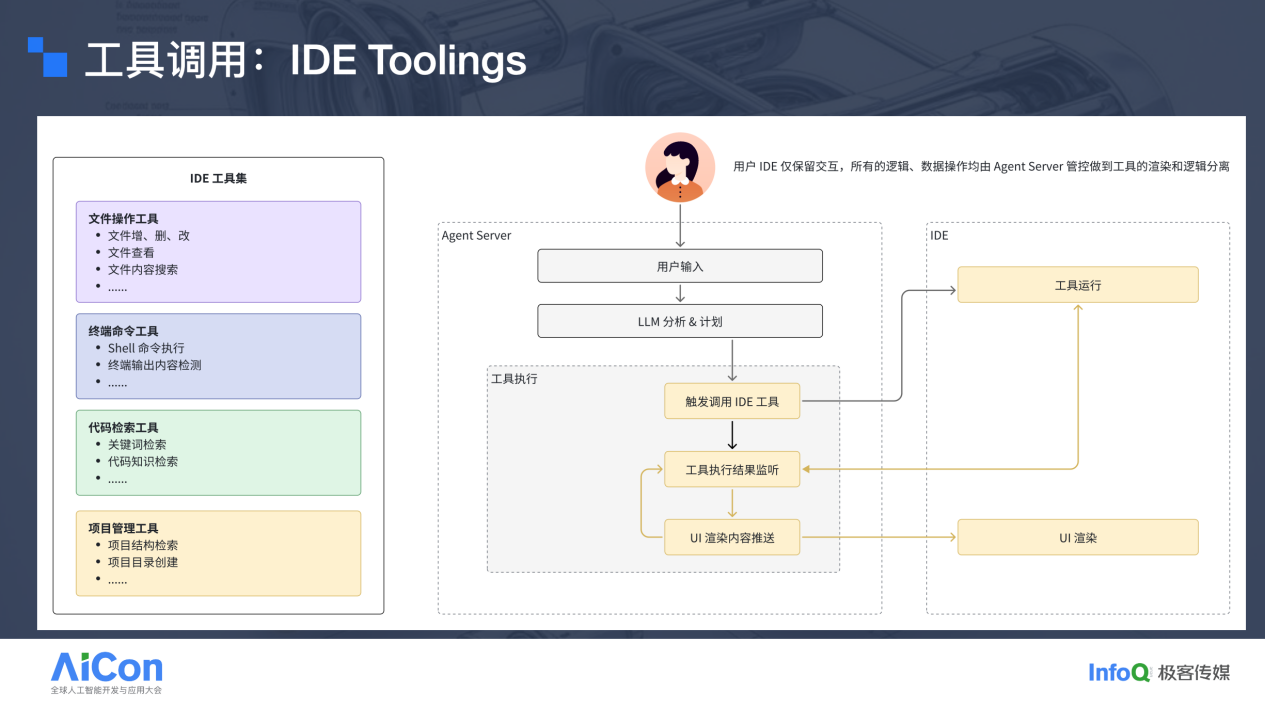Select the UI 渲染 box in IDE
Screen dimensions: 1265x708
pos(1078,537)
